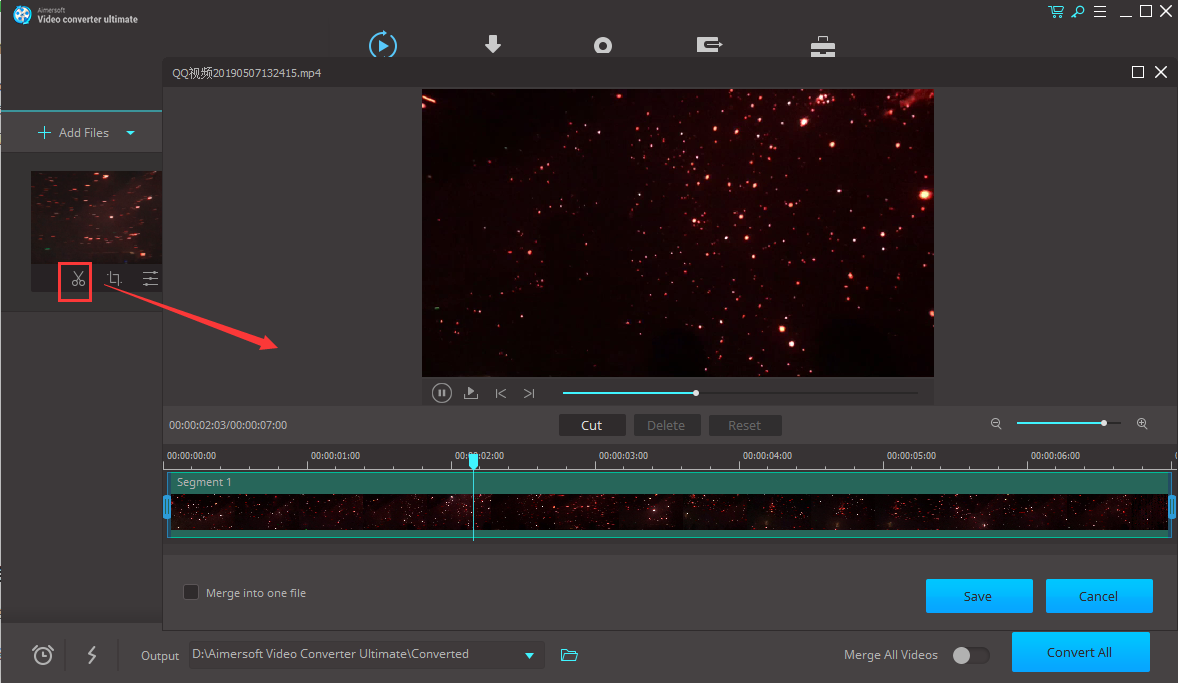Expand the Add Files dropdown arrow

(x=131, y=133)
